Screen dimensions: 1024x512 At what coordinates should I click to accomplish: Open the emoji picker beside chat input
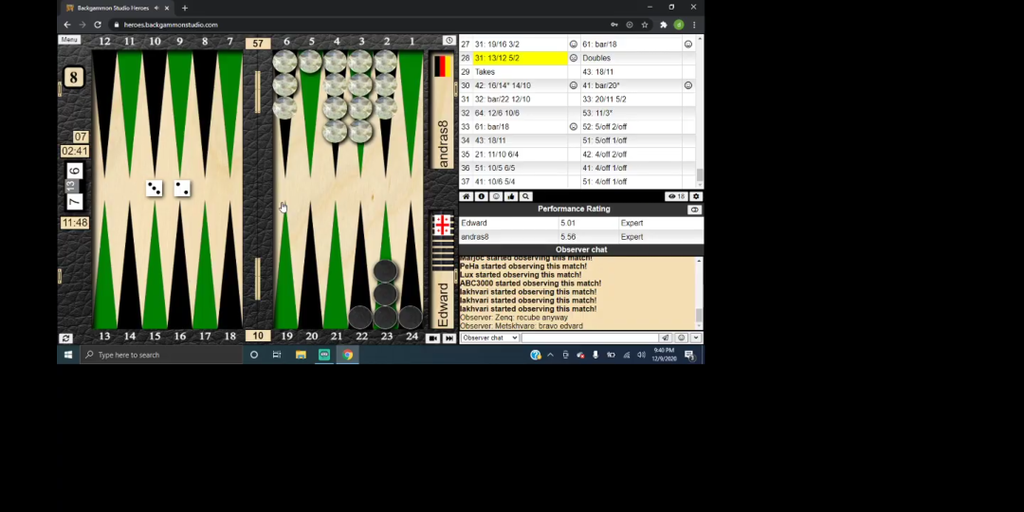point(680,338)
